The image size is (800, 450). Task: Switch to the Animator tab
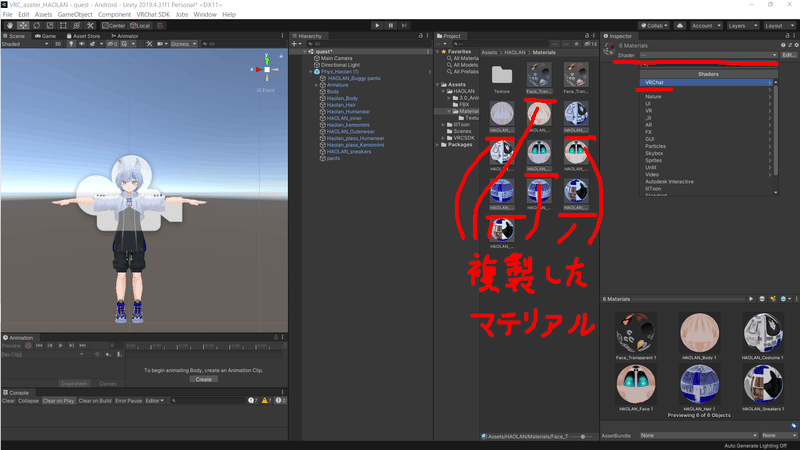click(124, 36)
